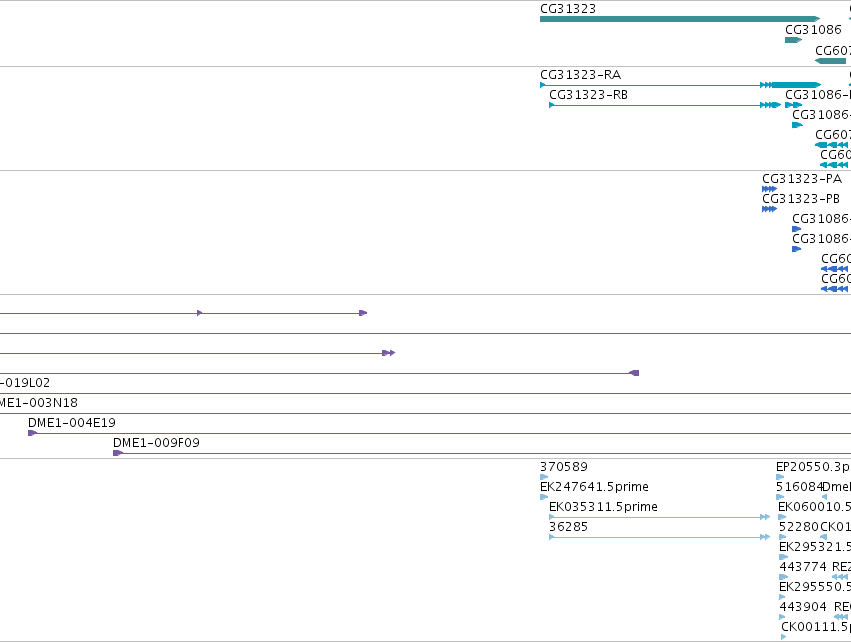The image size is (851, 642).
Task: Select the spliced line under 36285
Action: [659, 537]
